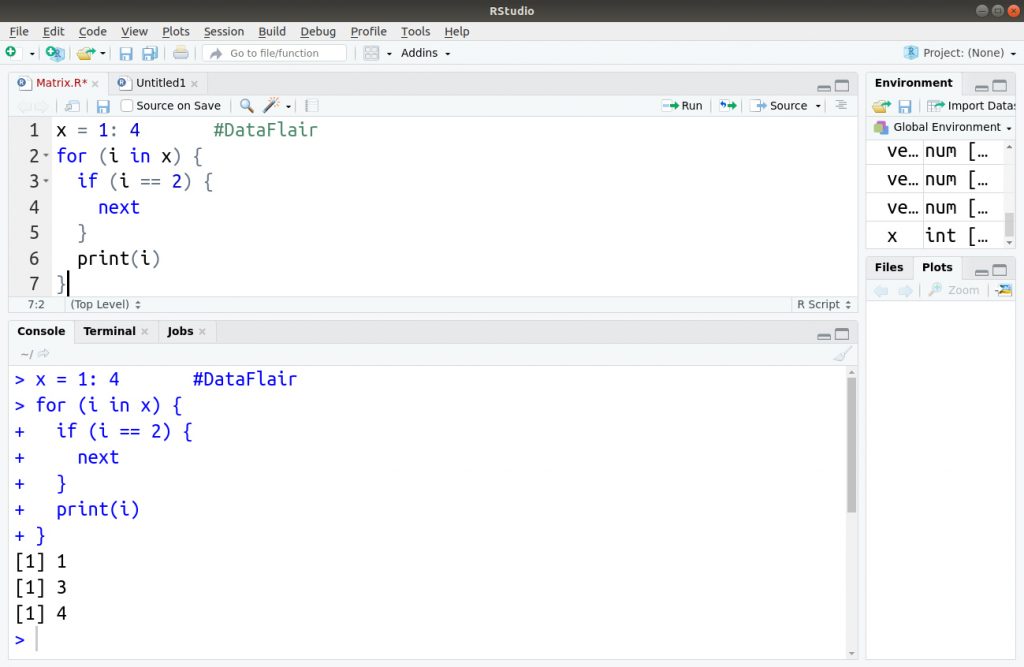Click the Source button
Image resolution: width=1024 pixels, height=667 pixels.
(778, 105)
